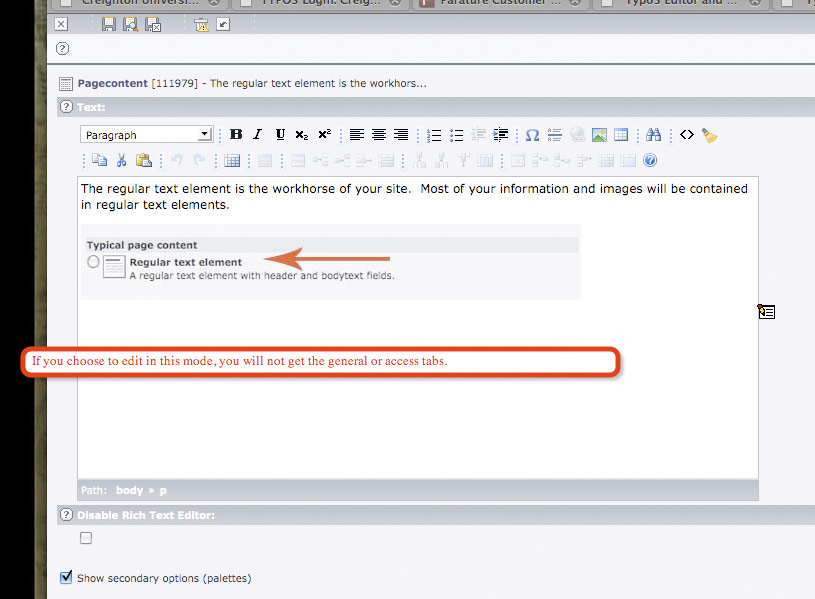815x599 pixels.
Task: Click the center align button
Action: click(x=379, y=135)
